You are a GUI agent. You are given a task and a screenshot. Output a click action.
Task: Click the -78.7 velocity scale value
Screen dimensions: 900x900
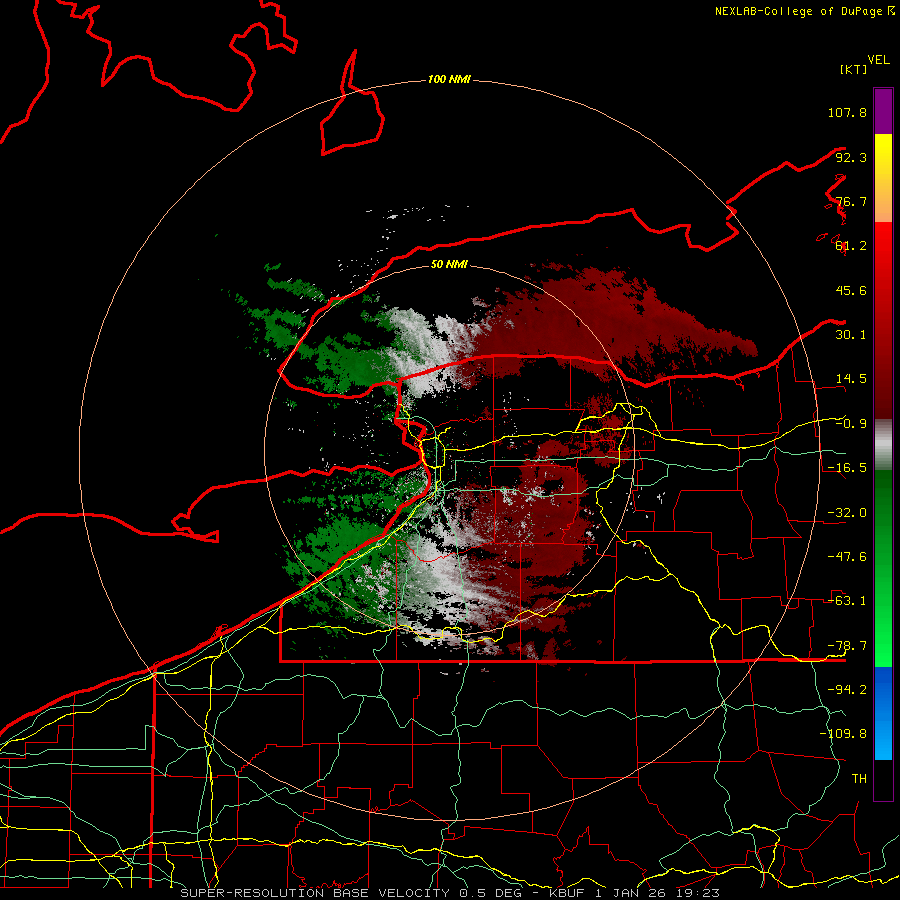[847, 646]
